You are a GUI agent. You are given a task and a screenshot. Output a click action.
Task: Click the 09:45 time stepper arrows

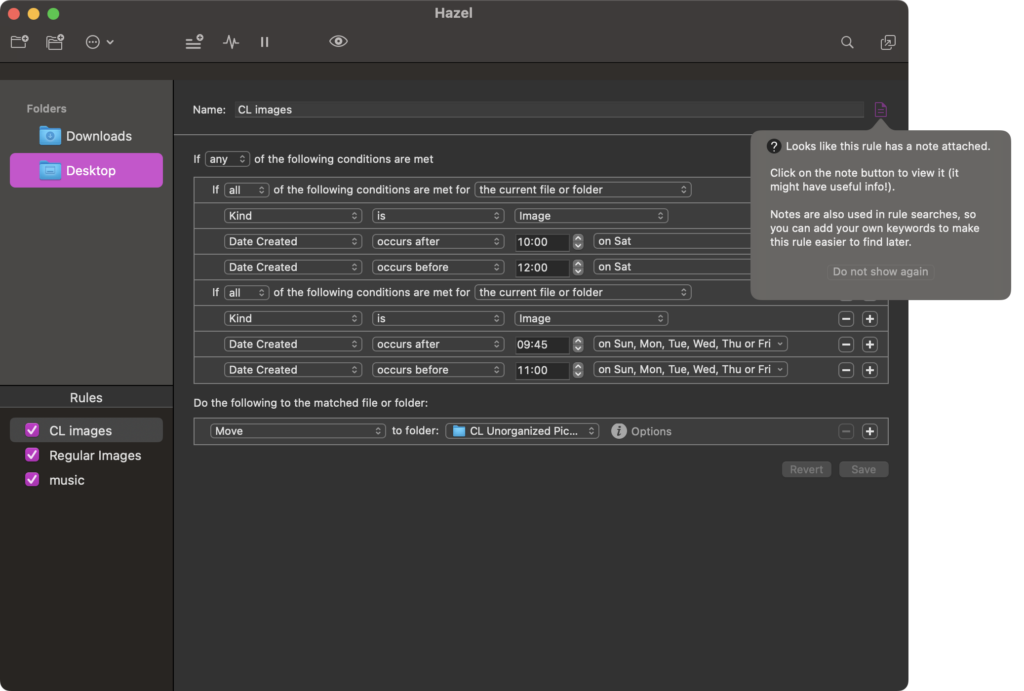[x=578, y=344]
